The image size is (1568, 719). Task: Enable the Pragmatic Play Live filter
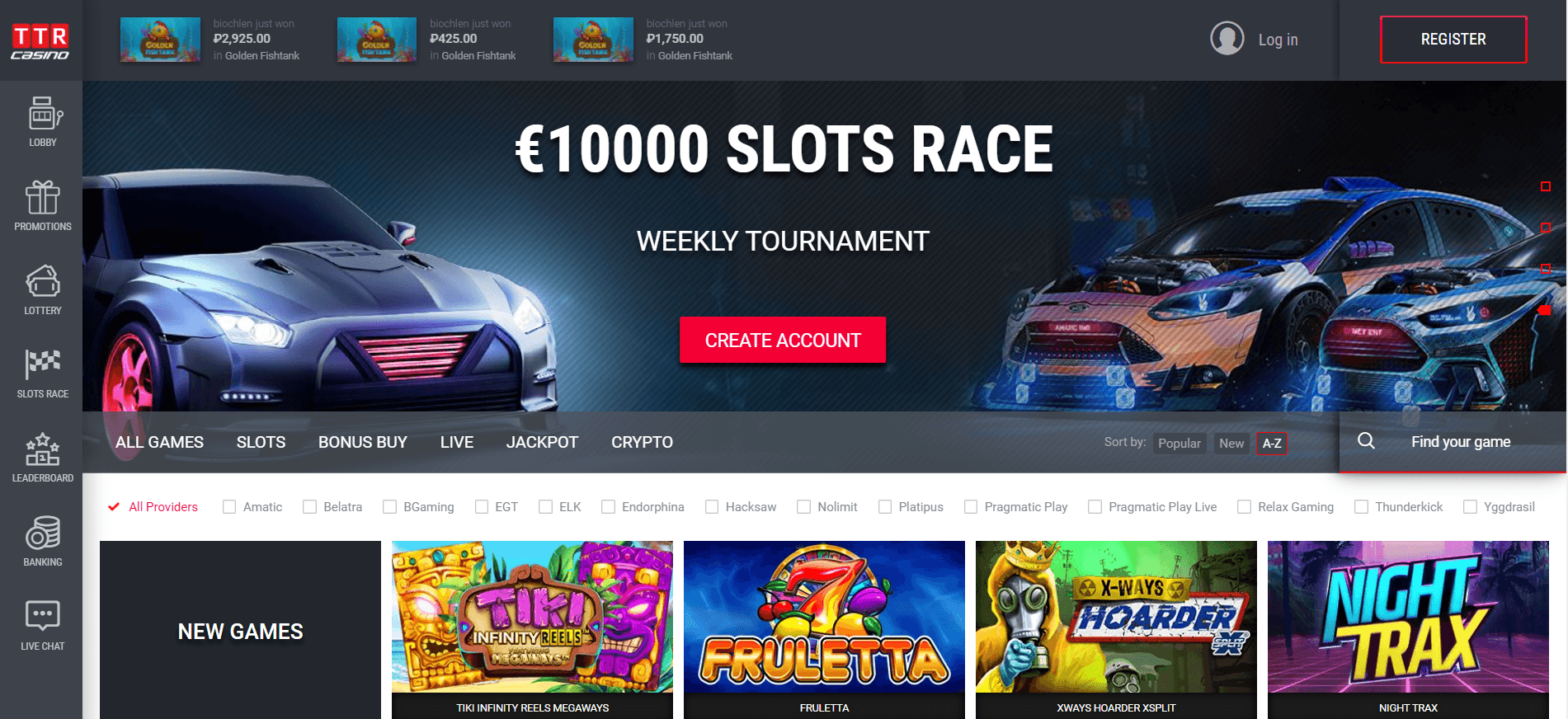click(x=1095, y=507)
